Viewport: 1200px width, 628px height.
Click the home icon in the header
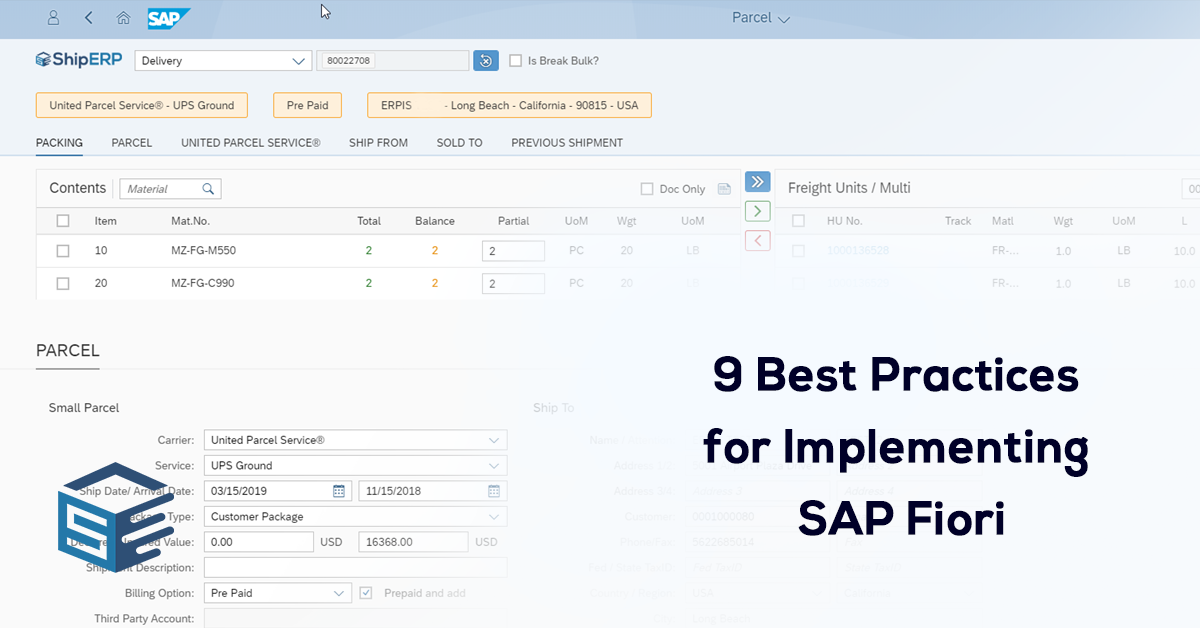coord(122,18)
